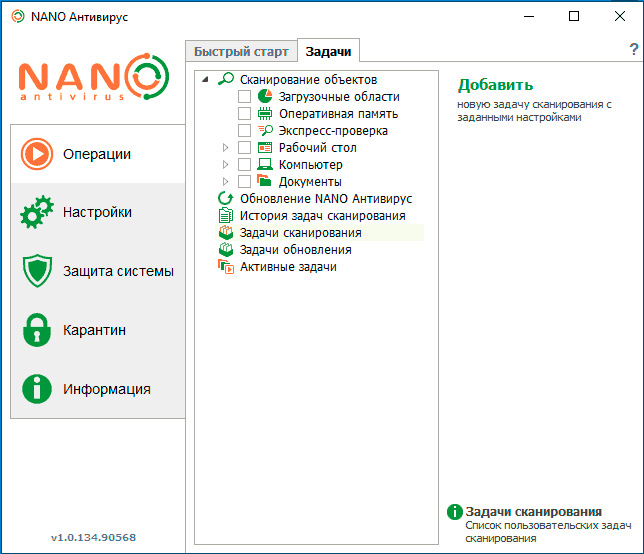Click the Рабочий стол window icon
Image resolution: width=644 pixels, height=554 pixels.
click(265, 147)
